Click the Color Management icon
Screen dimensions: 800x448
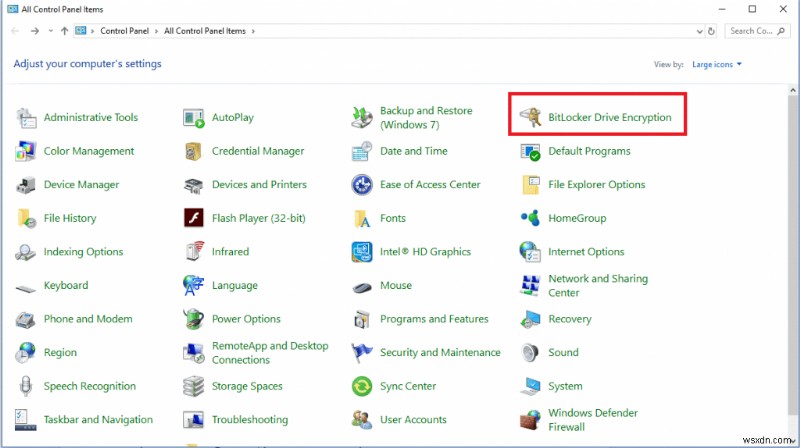(x=26, y=152)
